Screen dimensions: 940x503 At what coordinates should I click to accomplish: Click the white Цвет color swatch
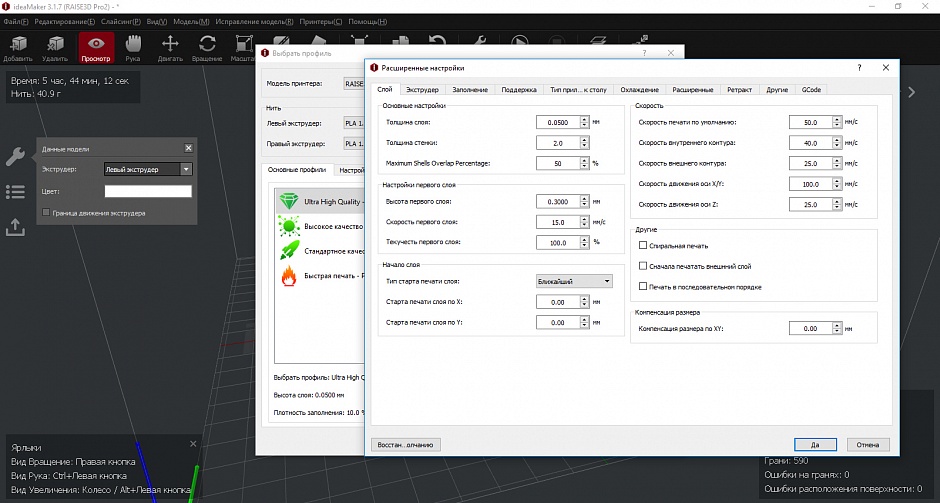148,191
